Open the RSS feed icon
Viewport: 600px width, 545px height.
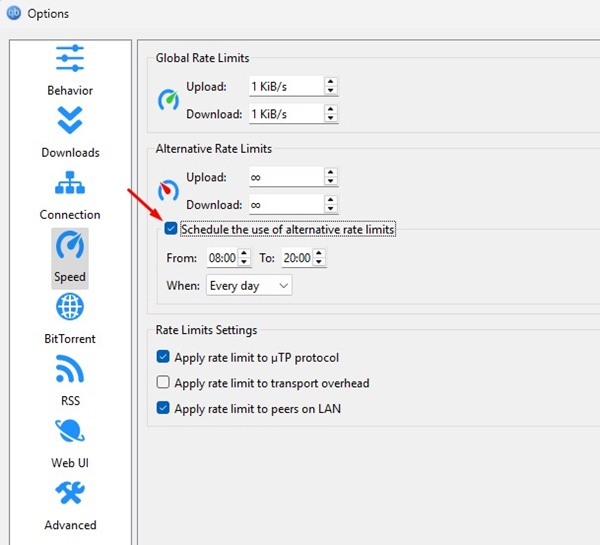pos(70,370)
